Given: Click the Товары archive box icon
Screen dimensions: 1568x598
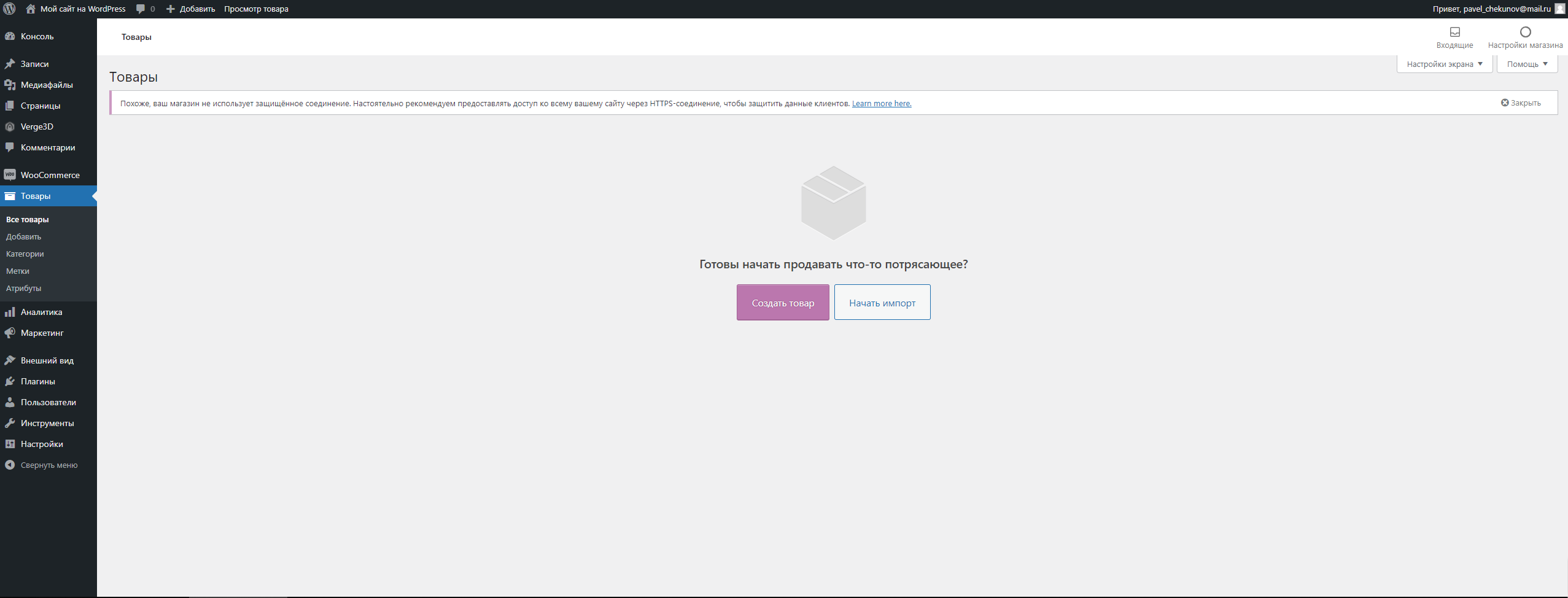Looking at the screenshot, I should click(x=10, y=196).
